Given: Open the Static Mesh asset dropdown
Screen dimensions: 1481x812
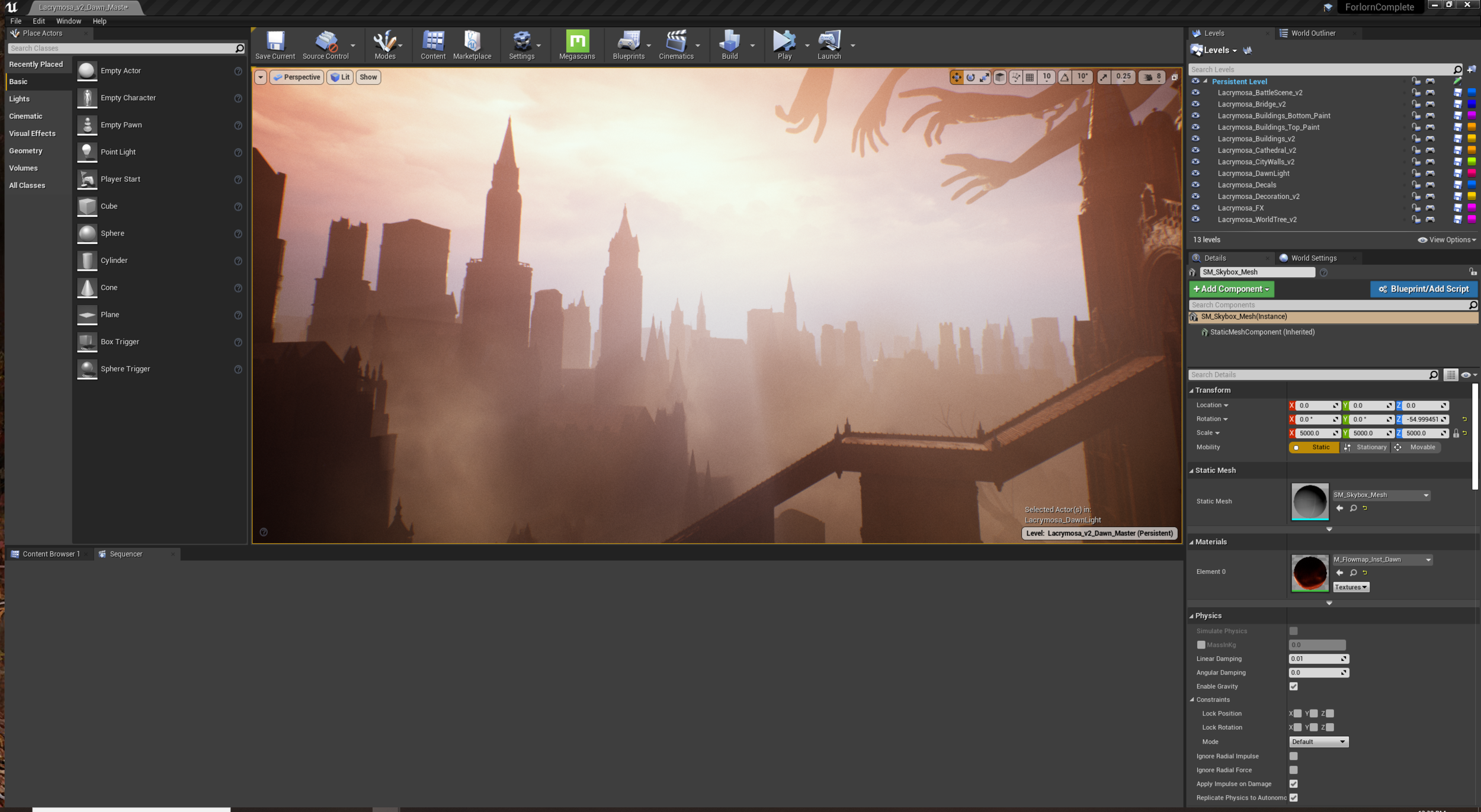Looking at the screenshot, I should (x=1380, y=495).
